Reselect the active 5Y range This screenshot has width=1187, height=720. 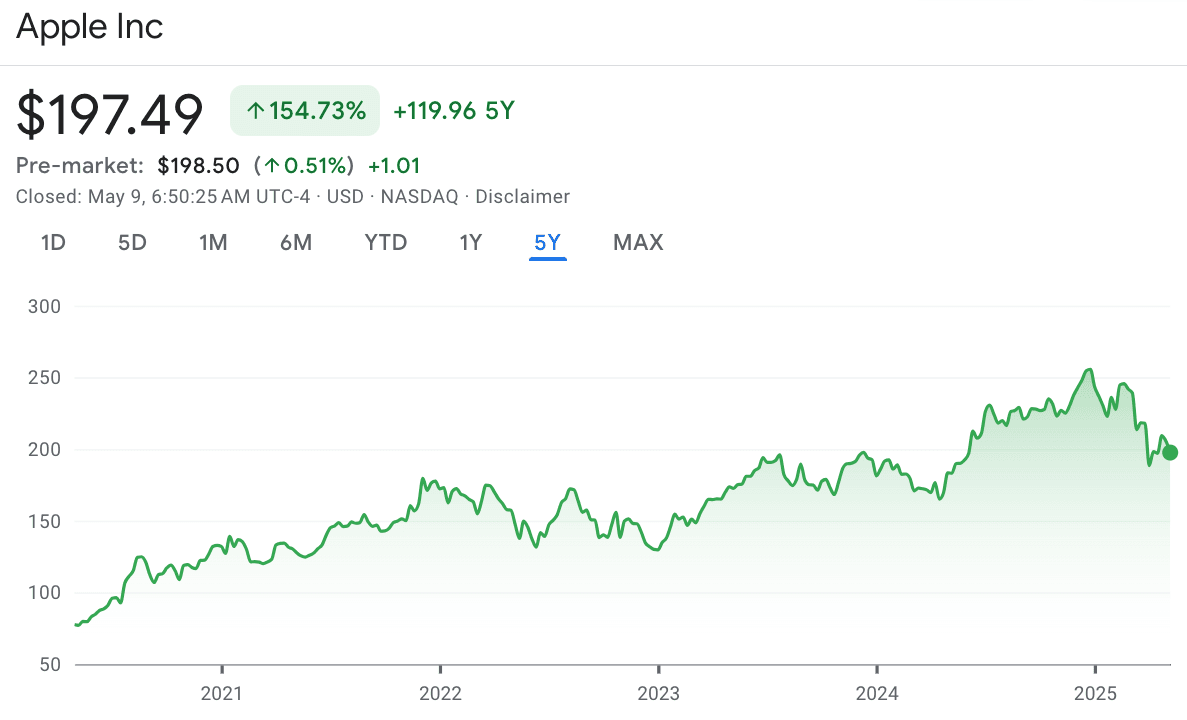[x=547, y=242]
